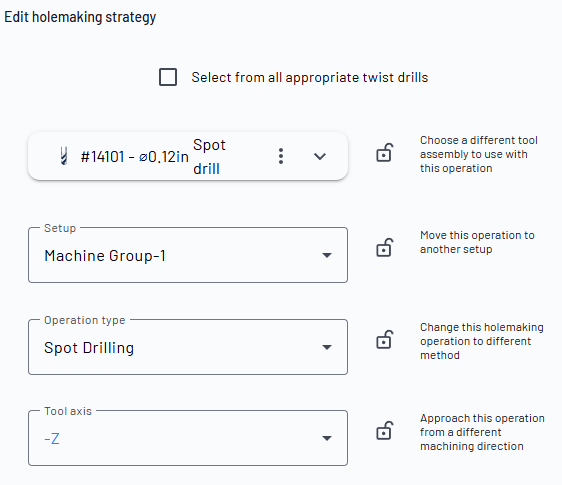Image resolution: width=562 pixels, height=485 pixels.
Task: Click the Choose a different tool assembly hint
Action: point(479,154)
